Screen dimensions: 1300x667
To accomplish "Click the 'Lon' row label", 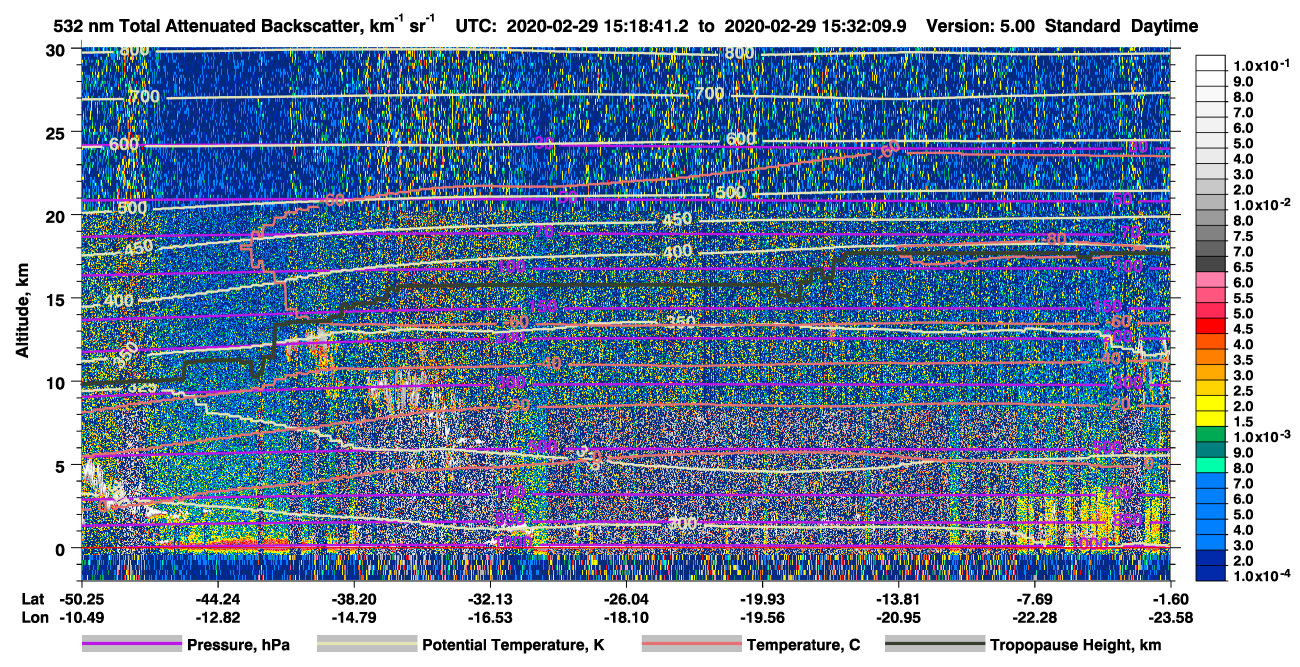I will 33,617.
